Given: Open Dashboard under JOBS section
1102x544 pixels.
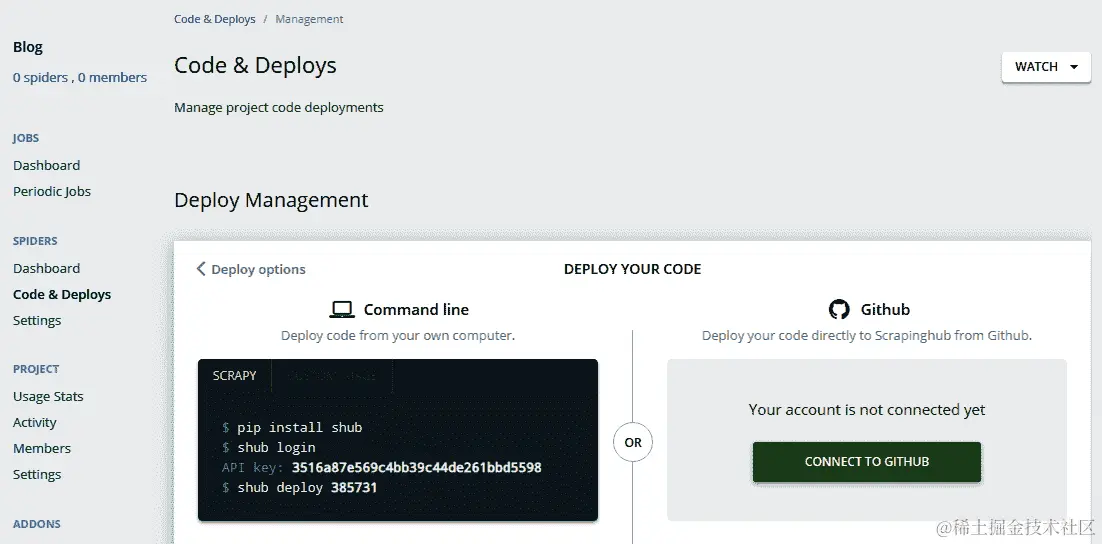Looking at the screenshot, I should click(x=46, y=165).
